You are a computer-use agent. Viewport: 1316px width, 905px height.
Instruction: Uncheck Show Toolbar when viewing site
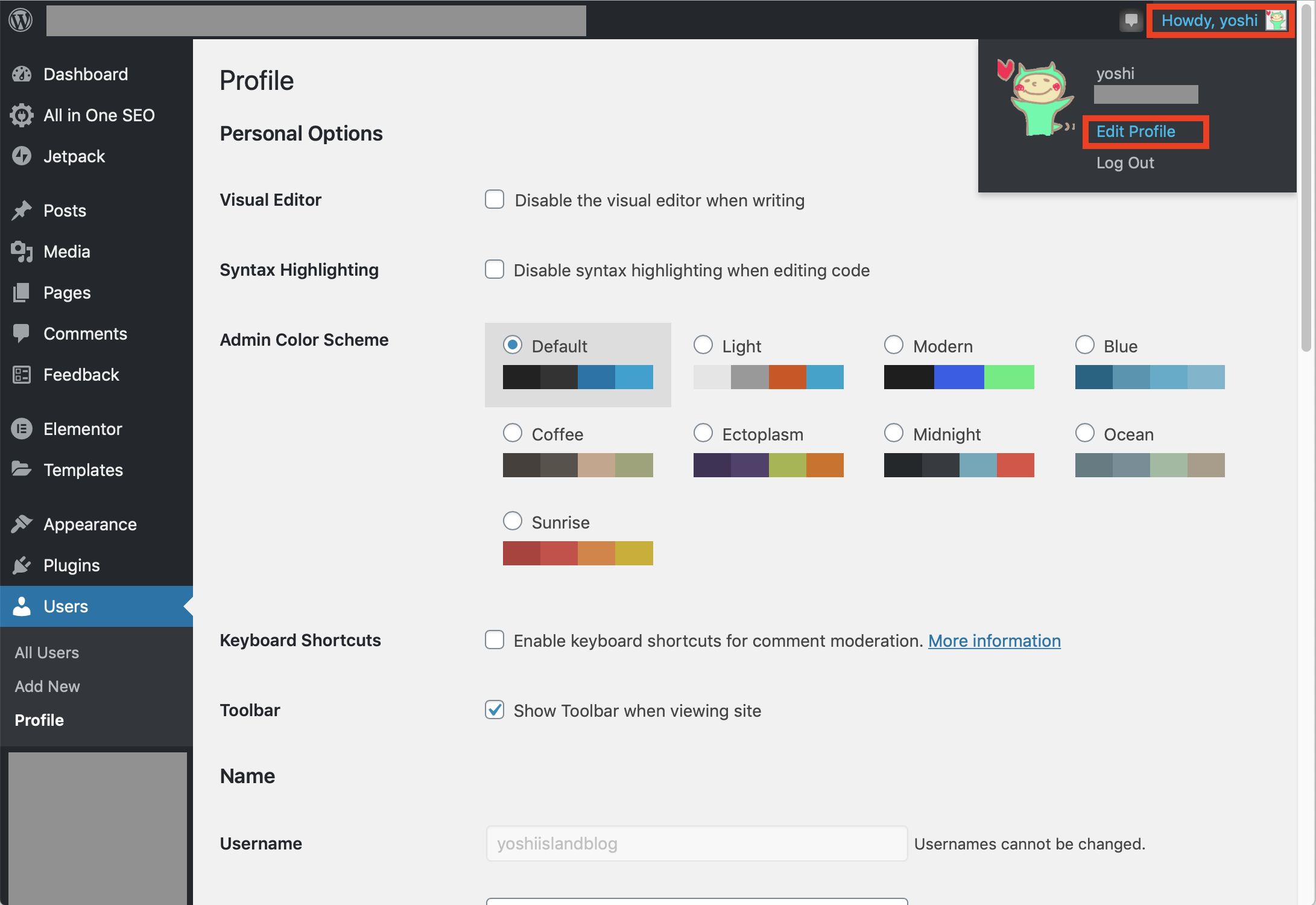pos(495,710)
